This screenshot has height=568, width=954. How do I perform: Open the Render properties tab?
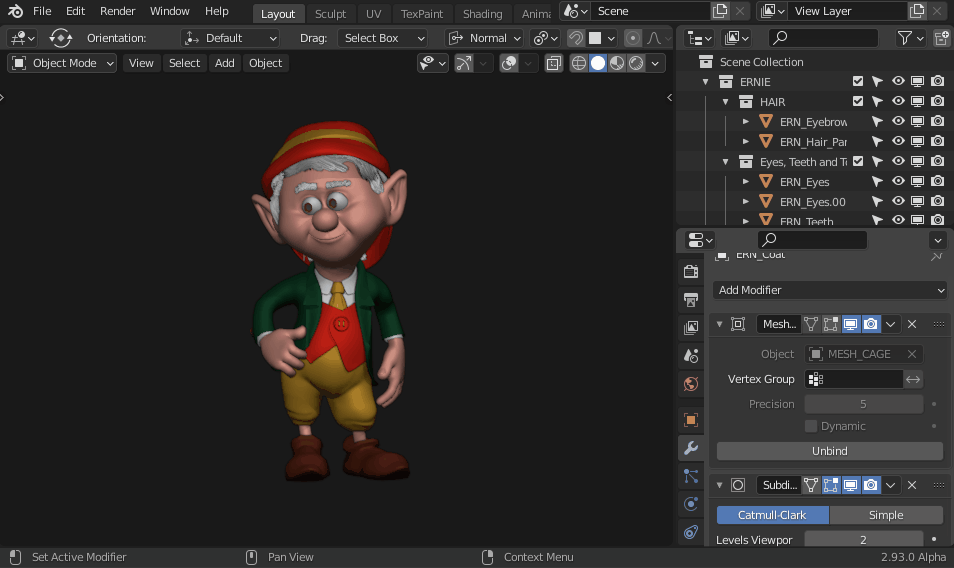tap(691, 271)
